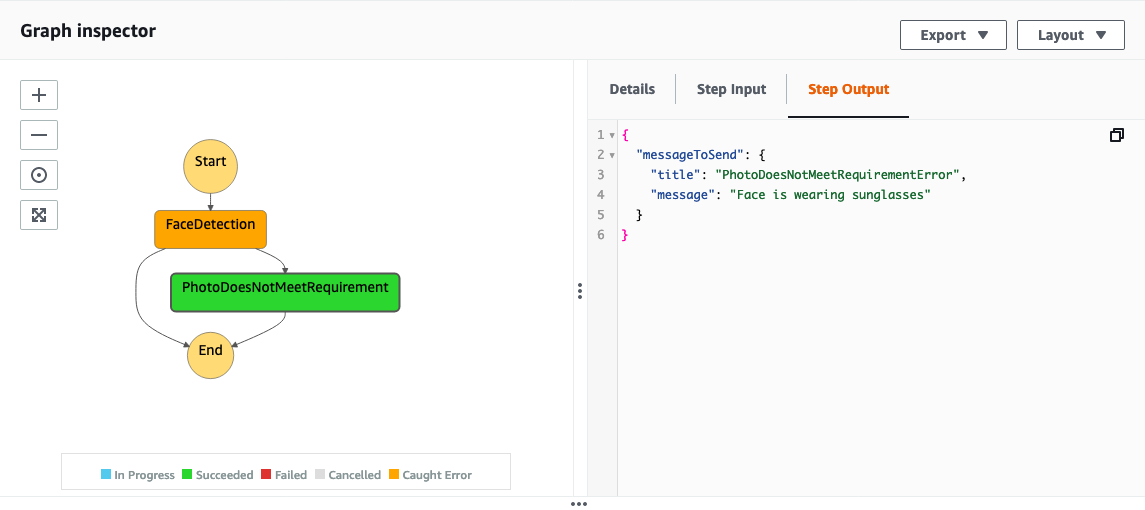This screenshot has width=1145, height=510.
Task: Open the Layout dropdown
Action: pos(1071,35)
